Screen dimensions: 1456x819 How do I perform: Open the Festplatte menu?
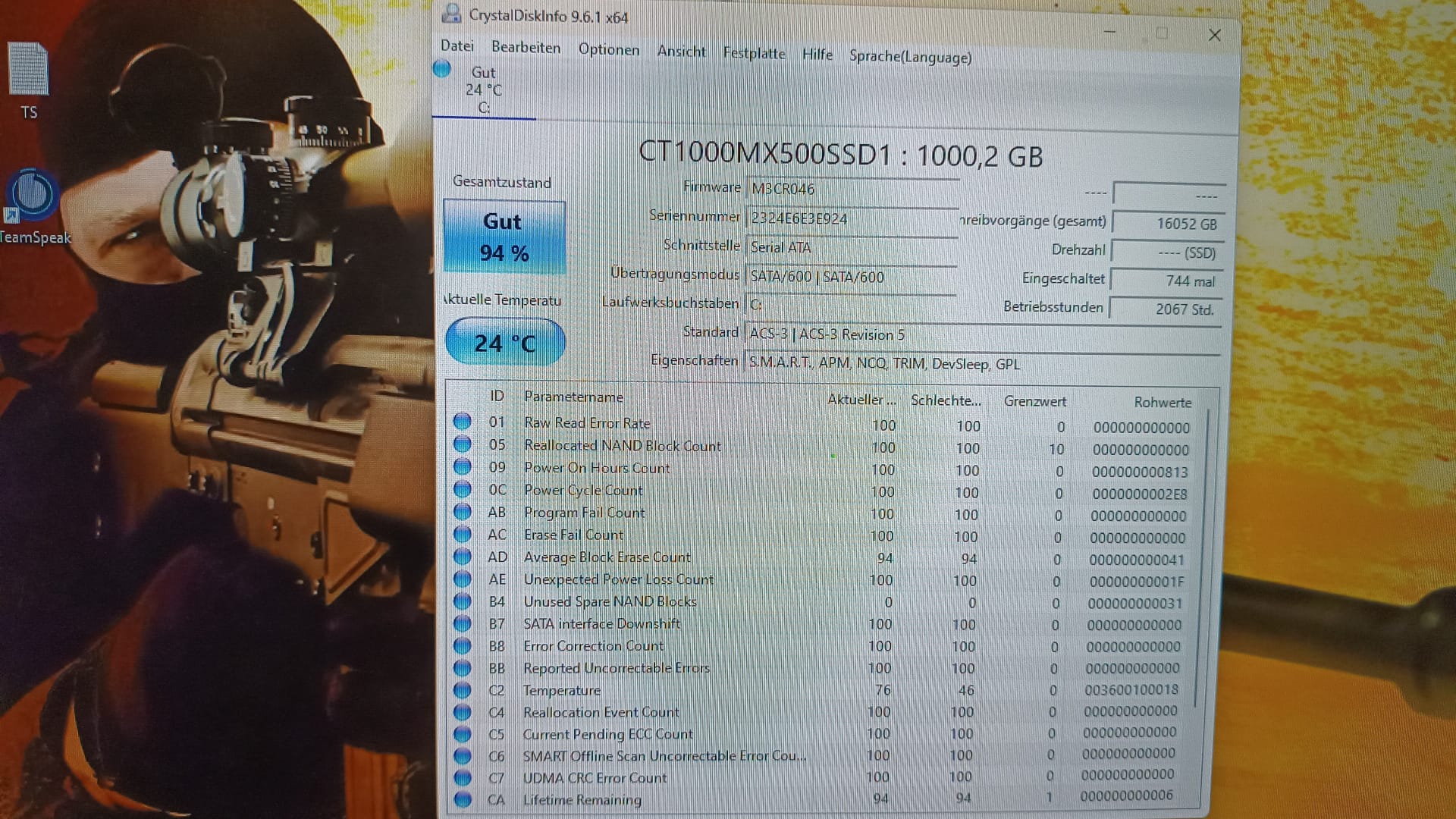753,53
